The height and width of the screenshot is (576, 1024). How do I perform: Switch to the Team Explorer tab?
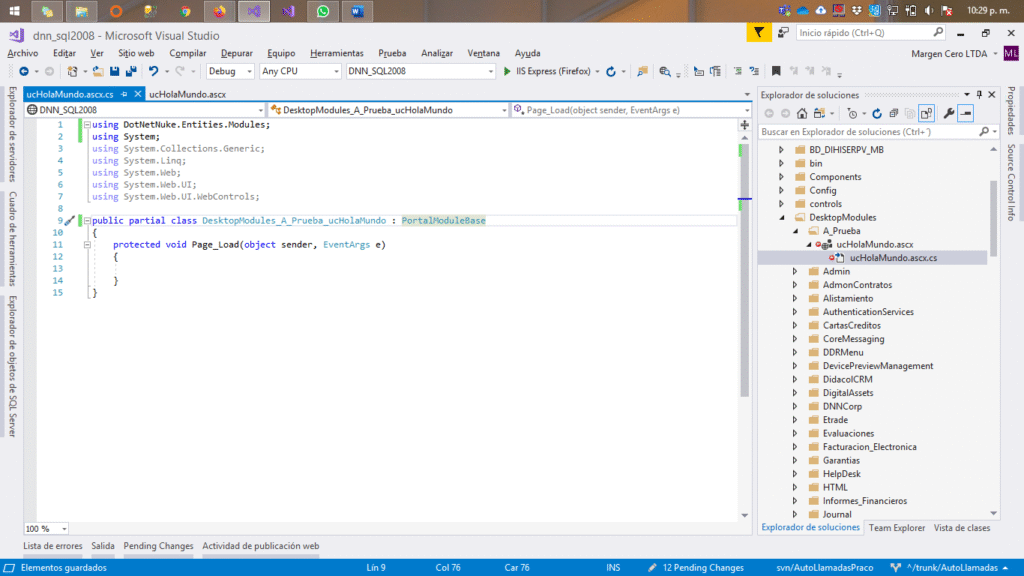click(897, 528)
